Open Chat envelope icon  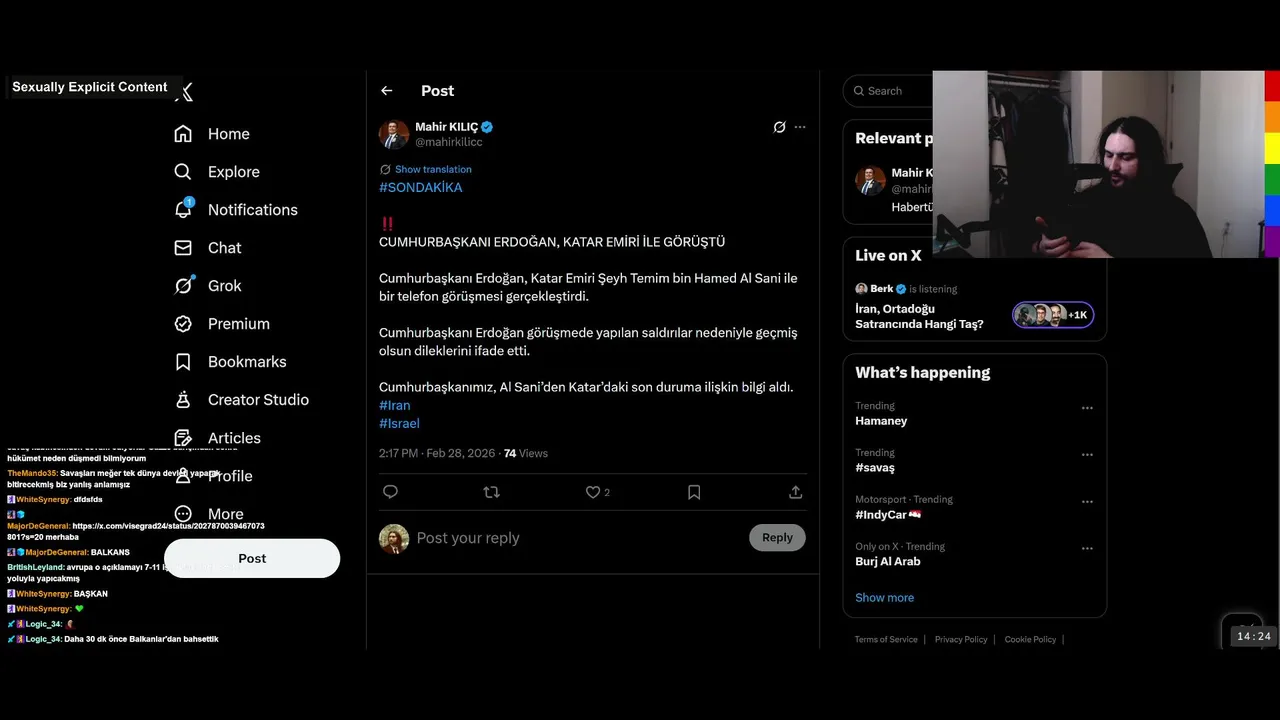(183, 248)
